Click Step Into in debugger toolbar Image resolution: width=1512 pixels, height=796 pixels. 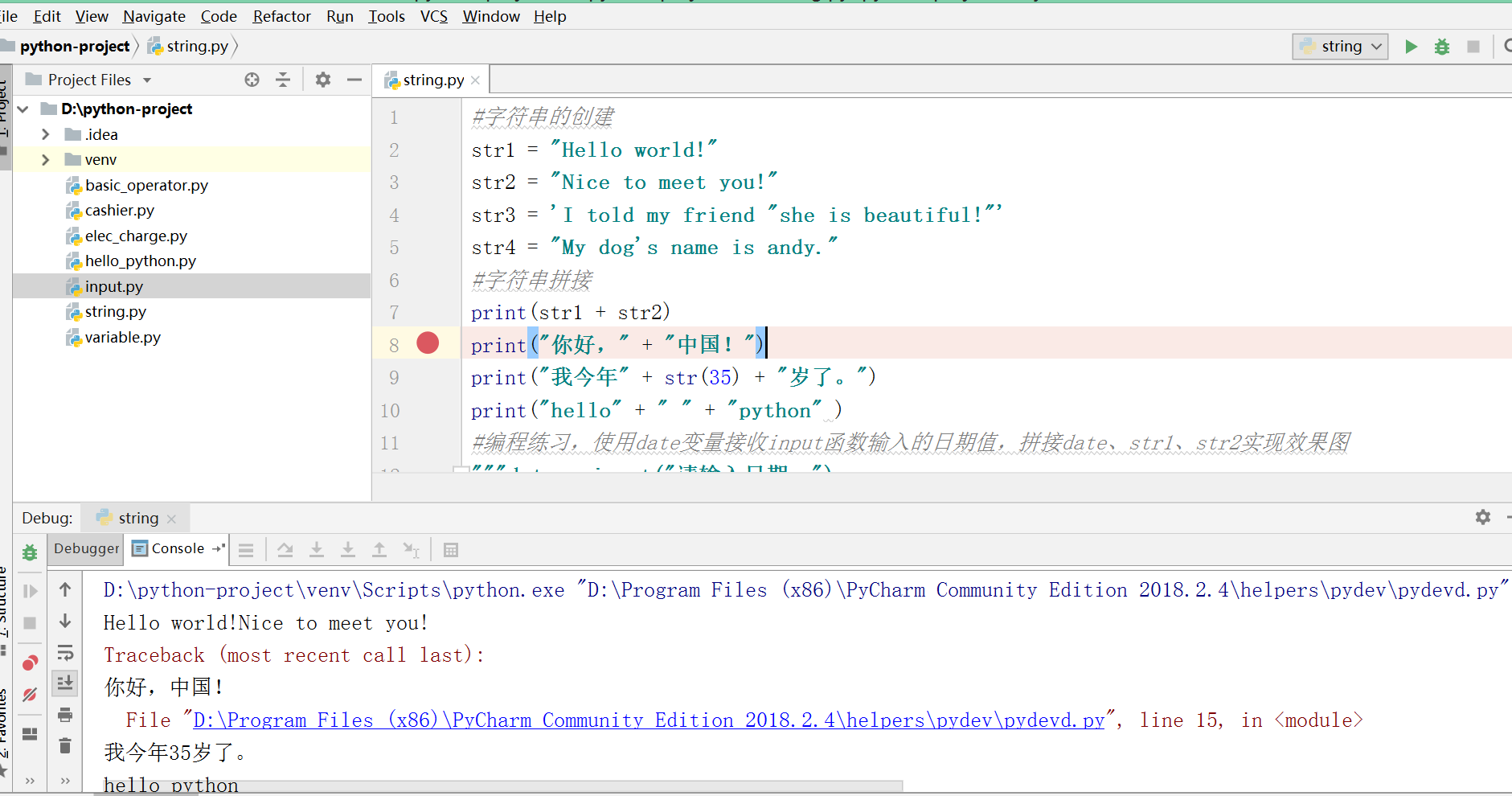[317, 550]
